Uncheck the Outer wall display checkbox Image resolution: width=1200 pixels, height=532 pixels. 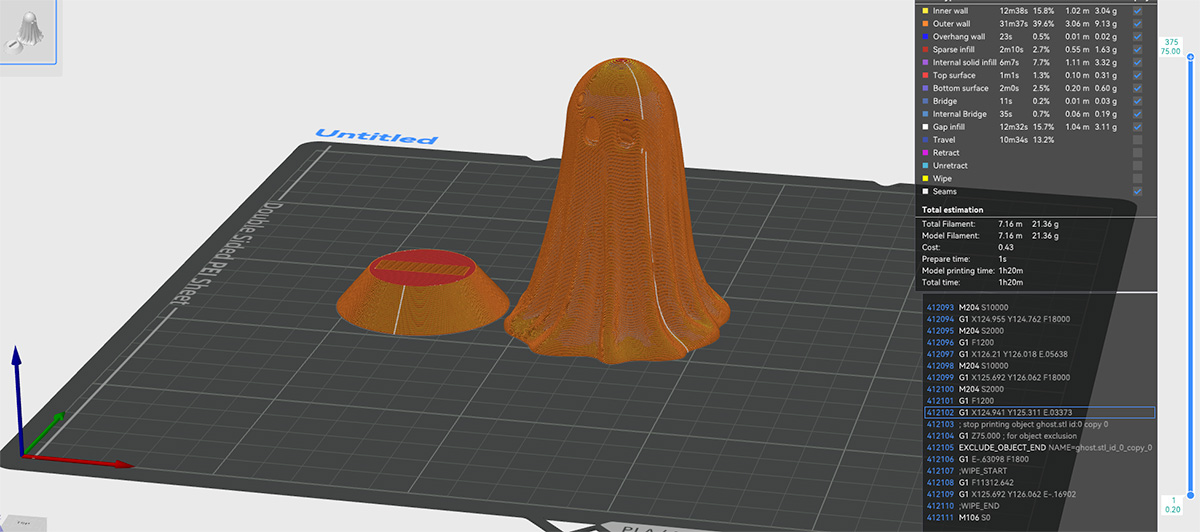1138,23
